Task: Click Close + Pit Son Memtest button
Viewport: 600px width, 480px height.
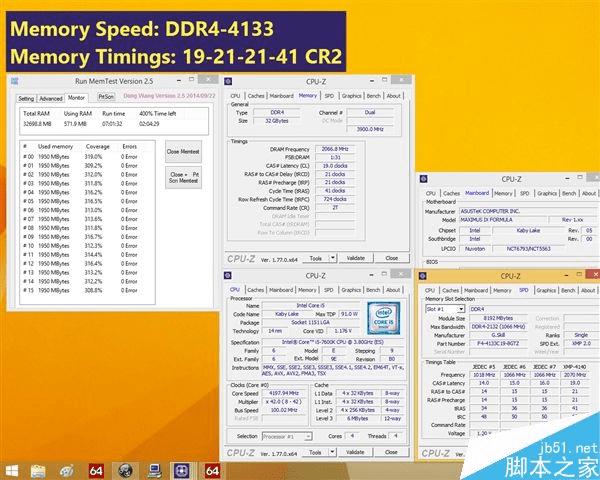Action: (x=183, y=177)
